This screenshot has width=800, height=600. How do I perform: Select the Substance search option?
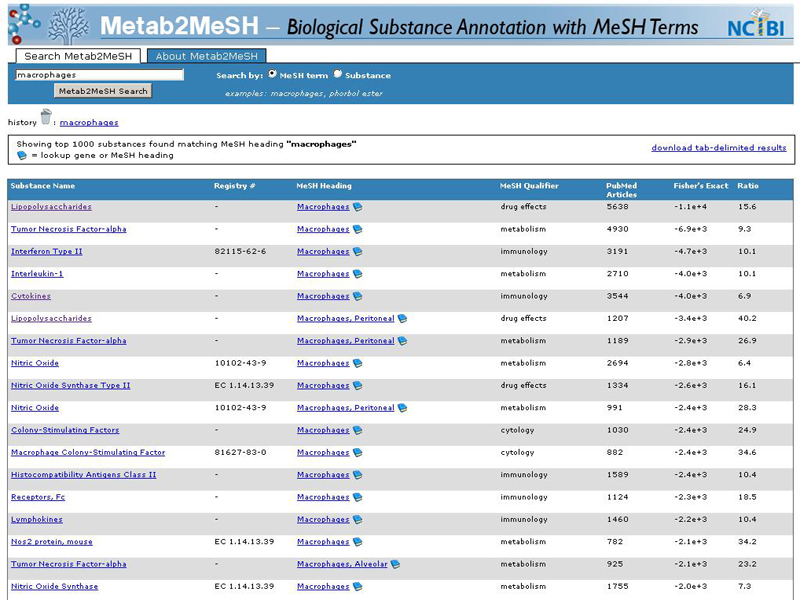click(338, 74)
